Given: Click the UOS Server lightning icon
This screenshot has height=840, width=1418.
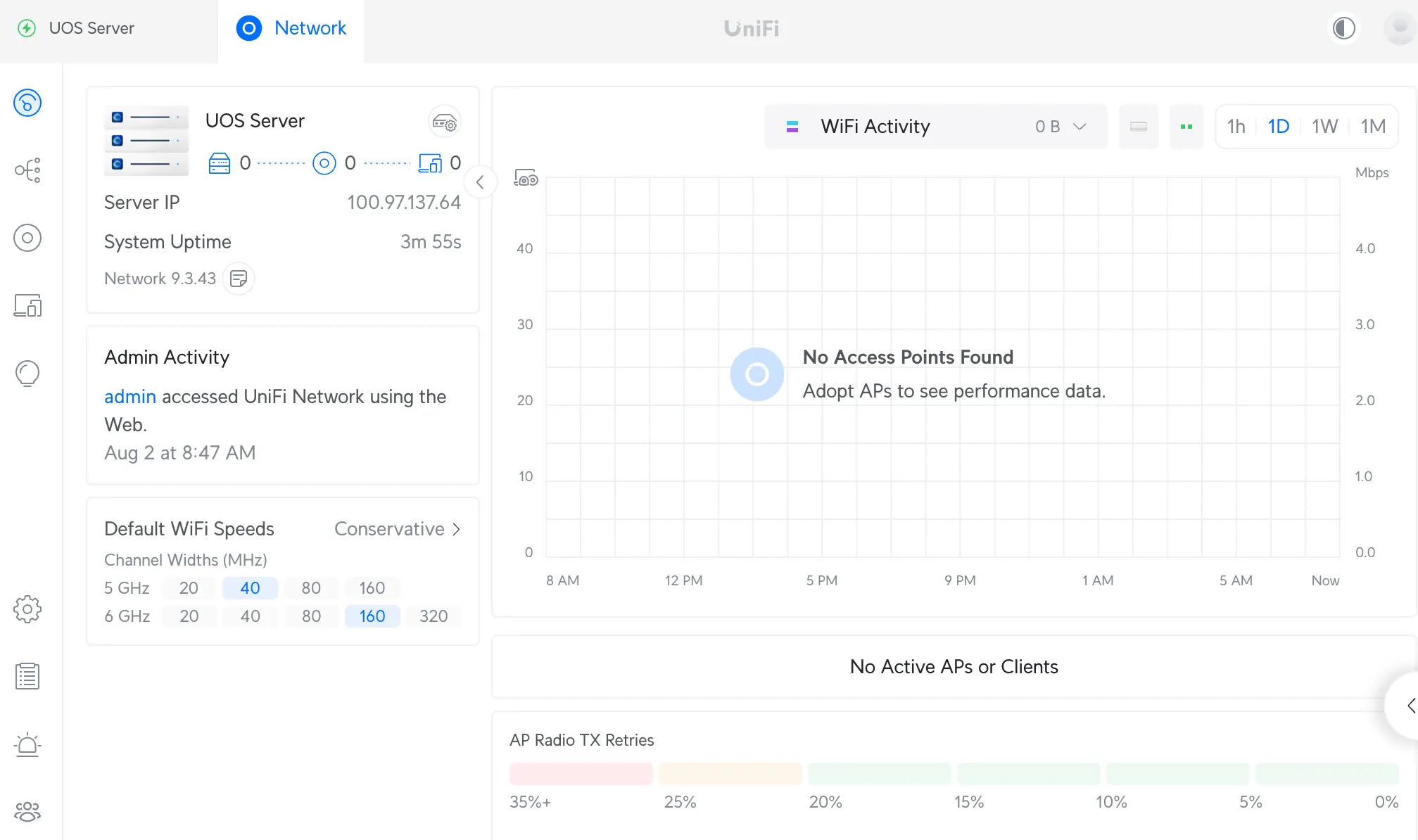Looking at the screenshot, I should click(x=27, y=28).
